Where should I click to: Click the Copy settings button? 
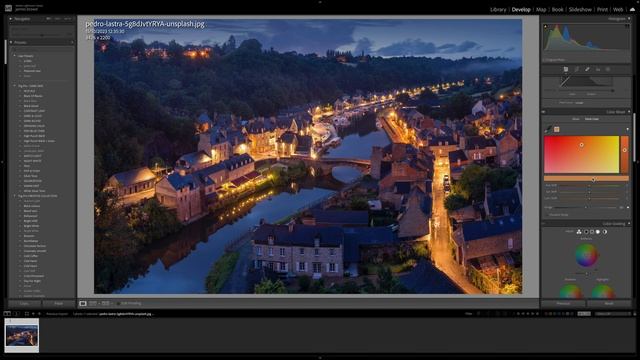coord(24,304)
